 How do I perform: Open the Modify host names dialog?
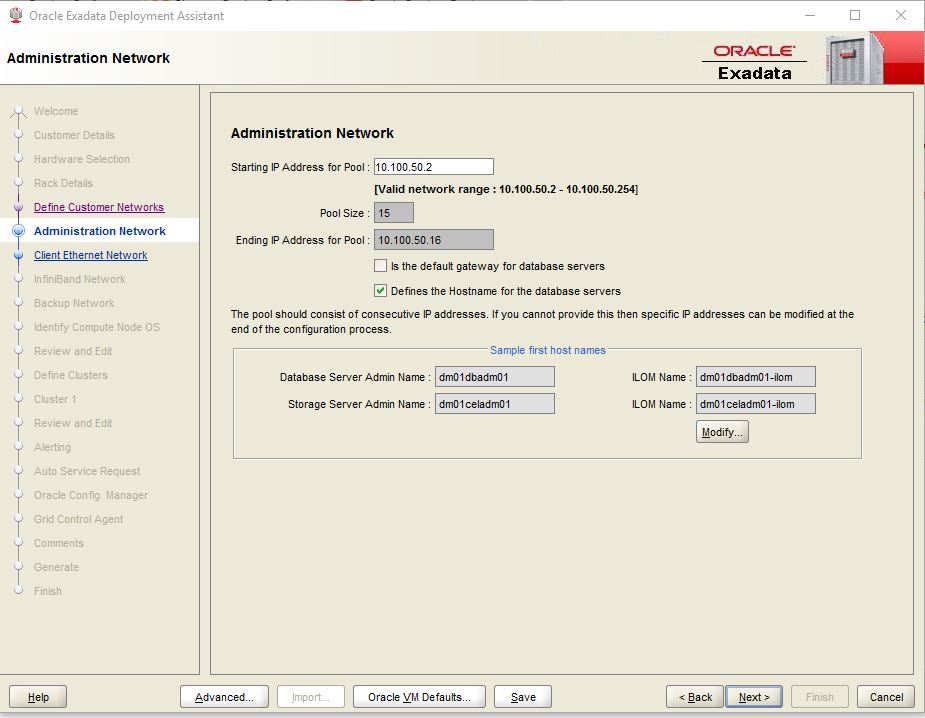722,432
